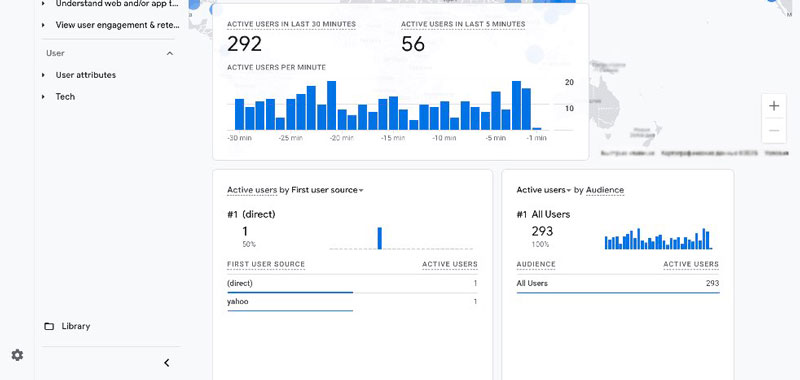800x380 pixels.
Task: Zoom in on the map with plus button
Action: pyautogui.click(x=774, y=106)
